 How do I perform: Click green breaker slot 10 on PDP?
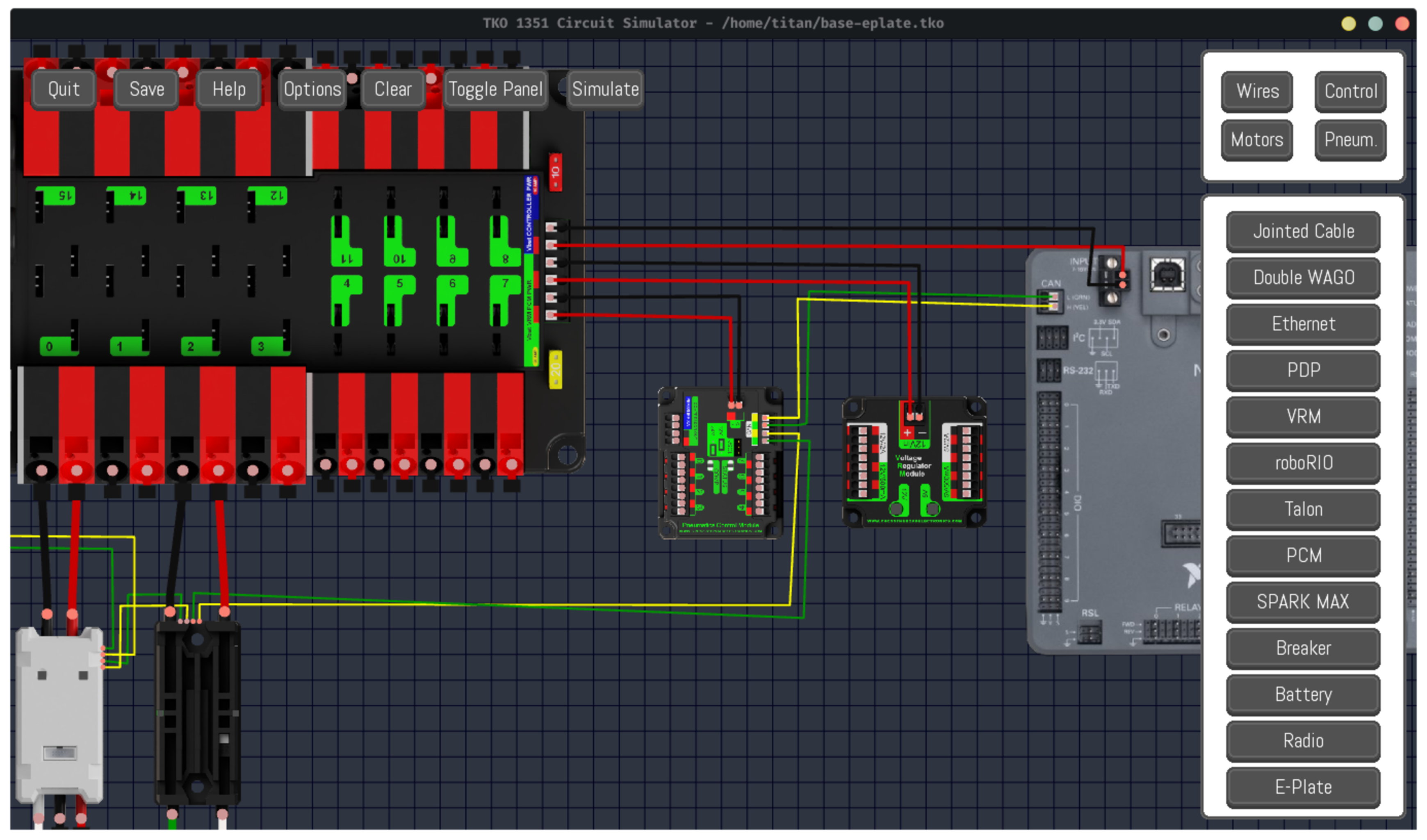(399, 242)
